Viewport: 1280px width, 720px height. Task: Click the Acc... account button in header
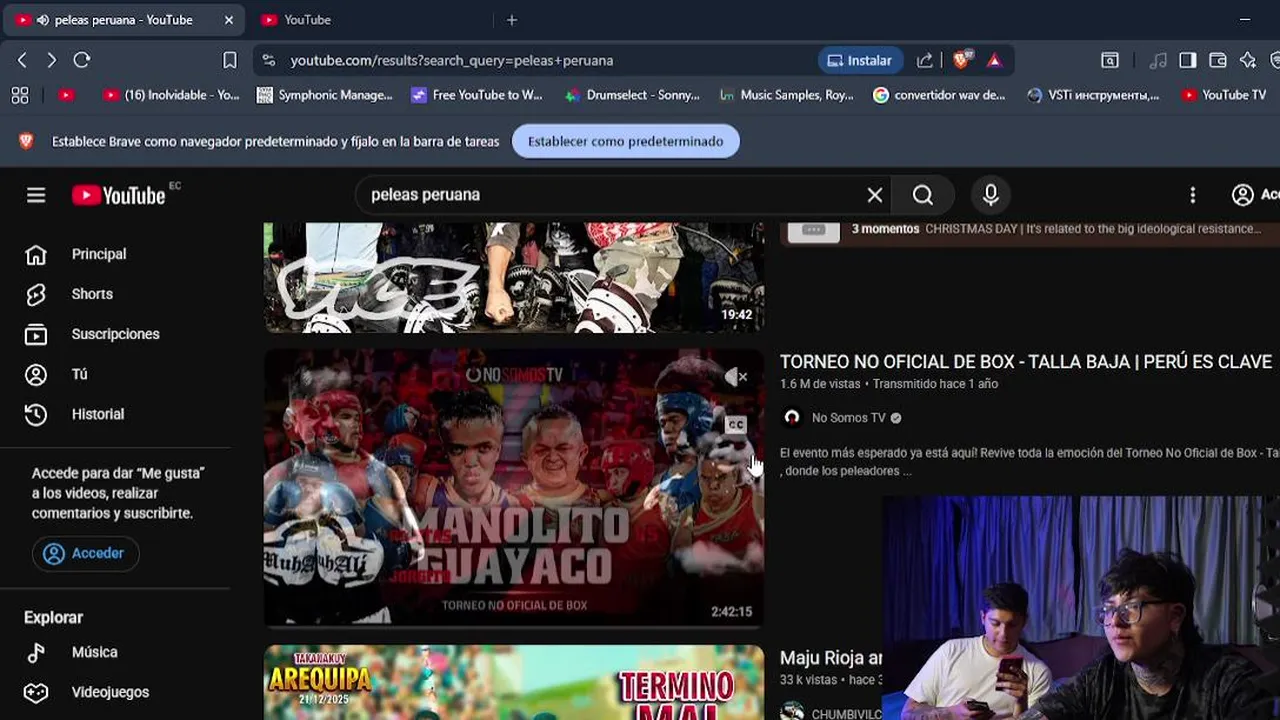coord(1255,195)
